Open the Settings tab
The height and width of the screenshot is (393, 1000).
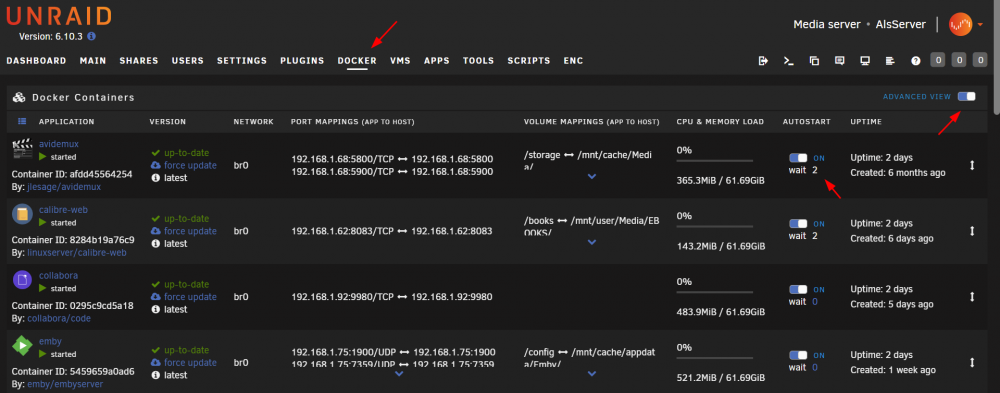[x=242, y=61]
